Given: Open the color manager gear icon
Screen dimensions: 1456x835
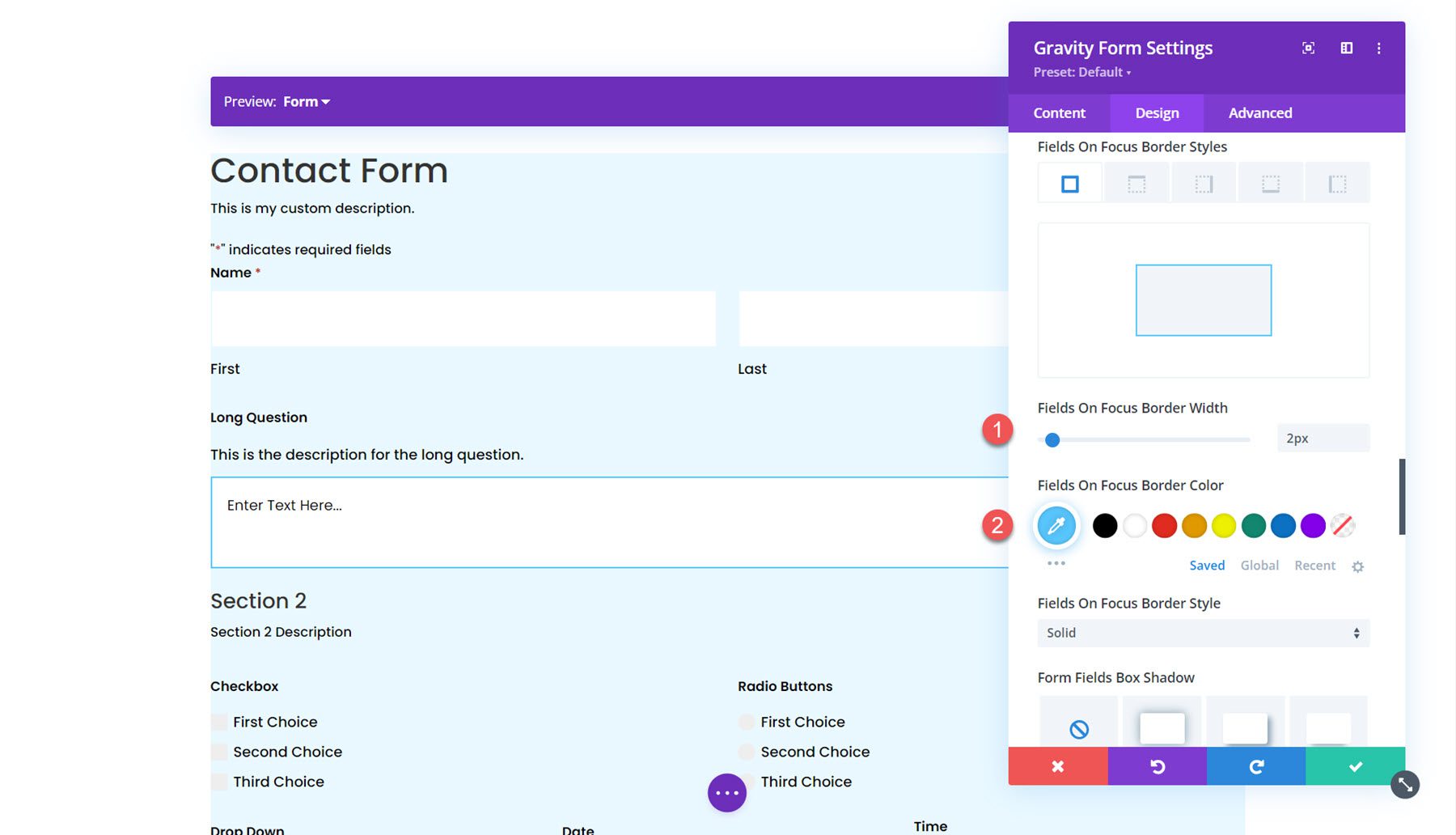Looking at the screenshot, I should pyautogui.click(x=1358, y=566).
